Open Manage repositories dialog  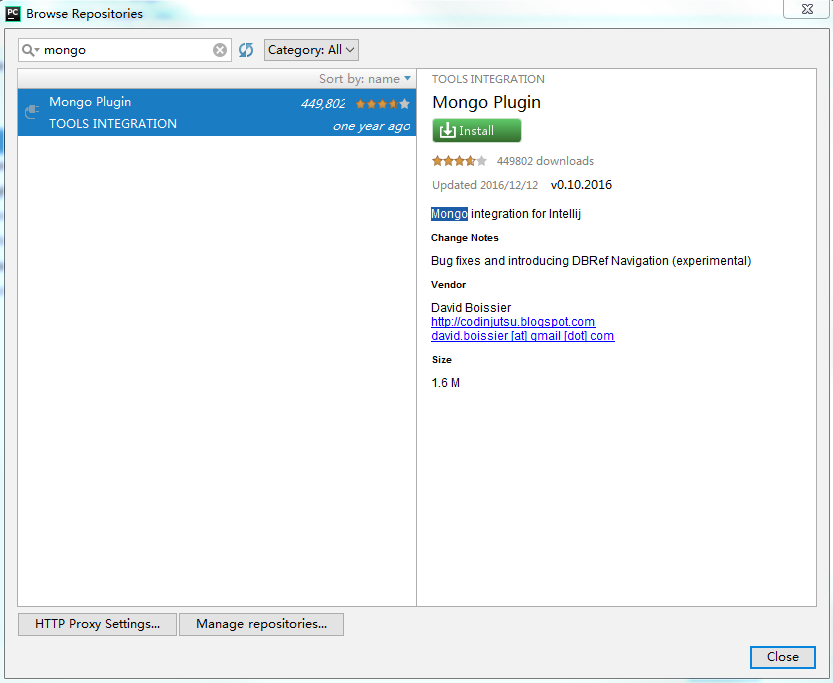261,624
